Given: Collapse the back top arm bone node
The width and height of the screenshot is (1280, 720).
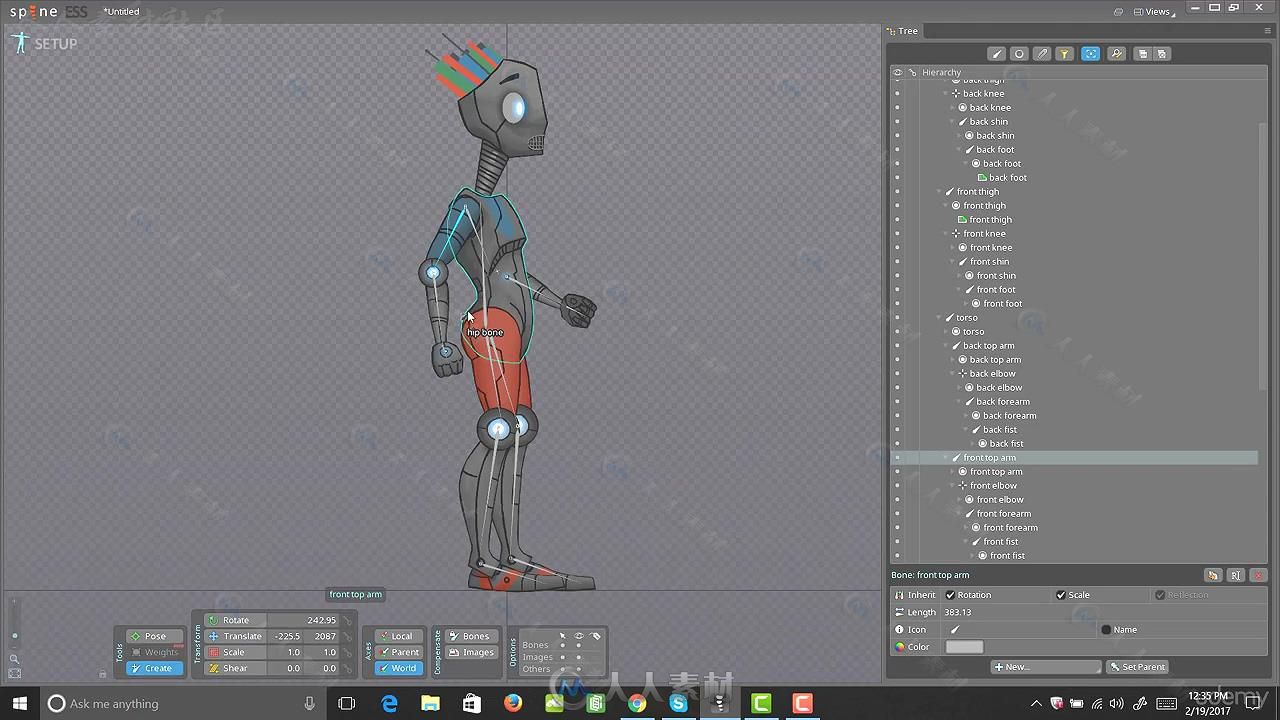Looking at the screenshot, I should click(947, 346).
